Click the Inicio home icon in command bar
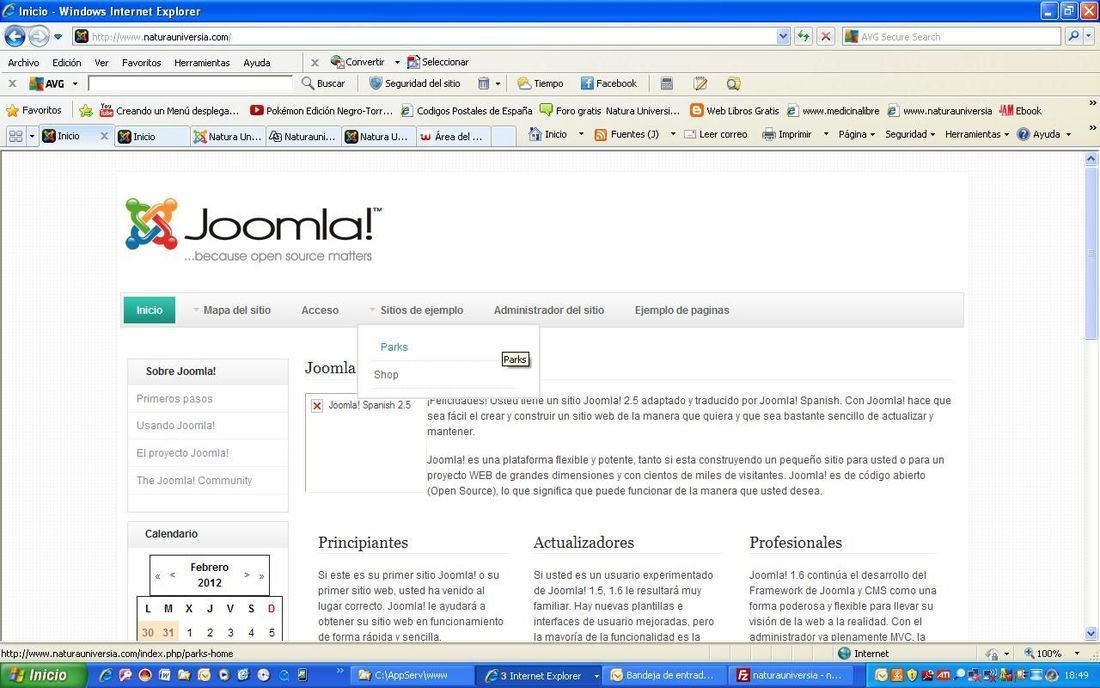1100x688 pixels. pos(535,134)
